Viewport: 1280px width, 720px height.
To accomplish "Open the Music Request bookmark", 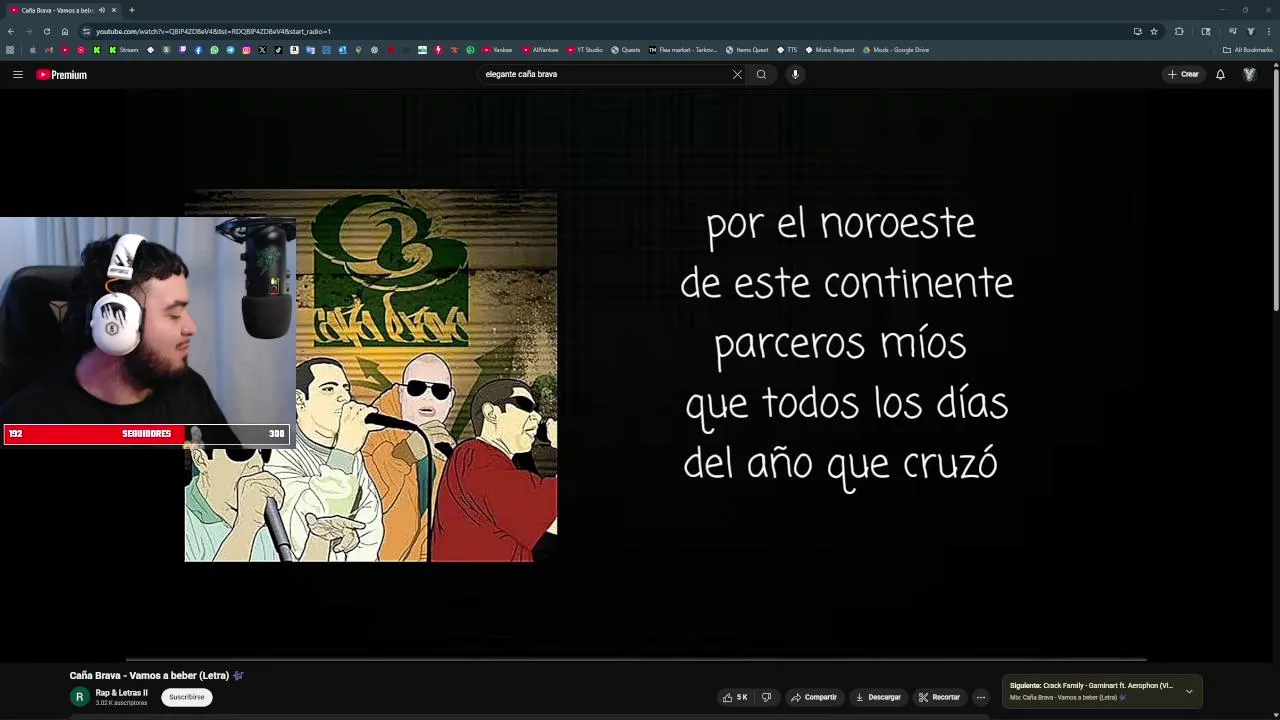I will (x=830, y=50).
